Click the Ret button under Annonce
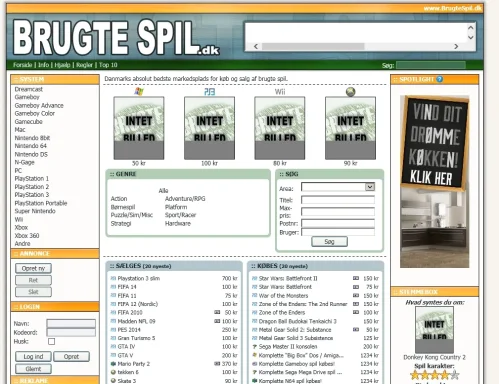This screenshot has height=384, width=499. click(x=33, y=280)
